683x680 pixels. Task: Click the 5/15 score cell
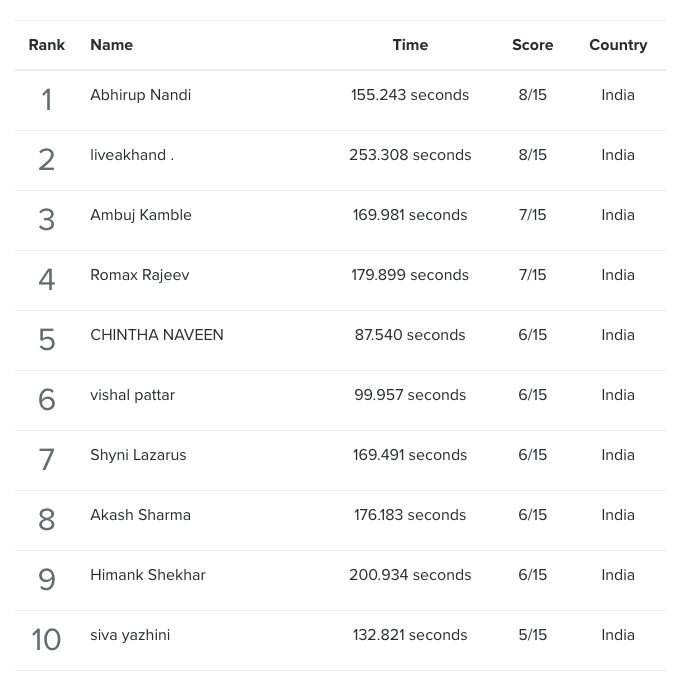tap(532, 635)
